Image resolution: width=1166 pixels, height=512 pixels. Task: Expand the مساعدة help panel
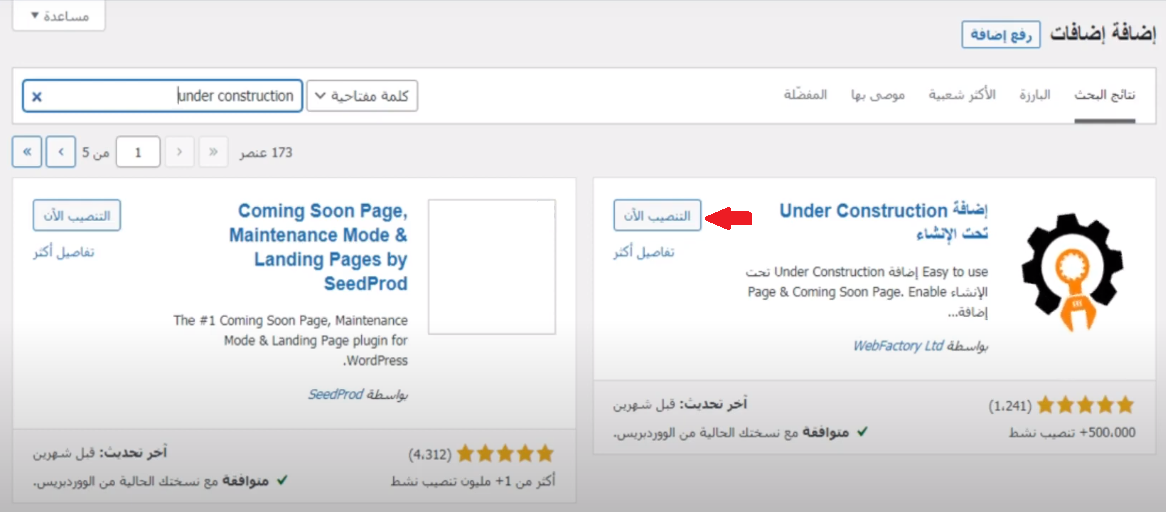59,16
